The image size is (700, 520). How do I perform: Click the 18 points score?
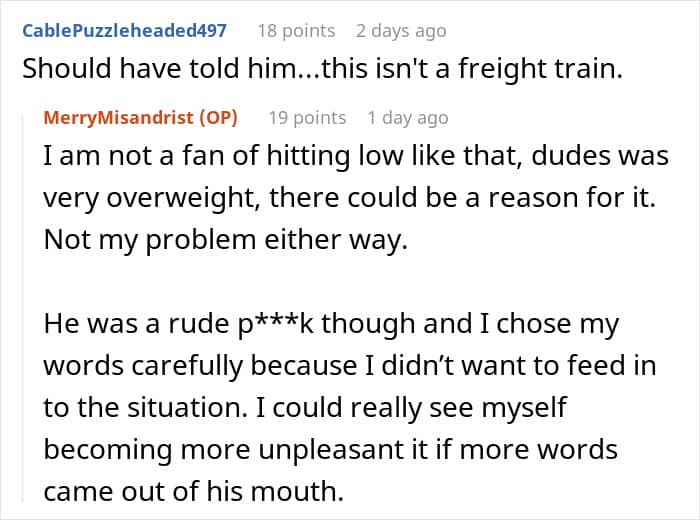pyautogui.click(x=296, y=31)
